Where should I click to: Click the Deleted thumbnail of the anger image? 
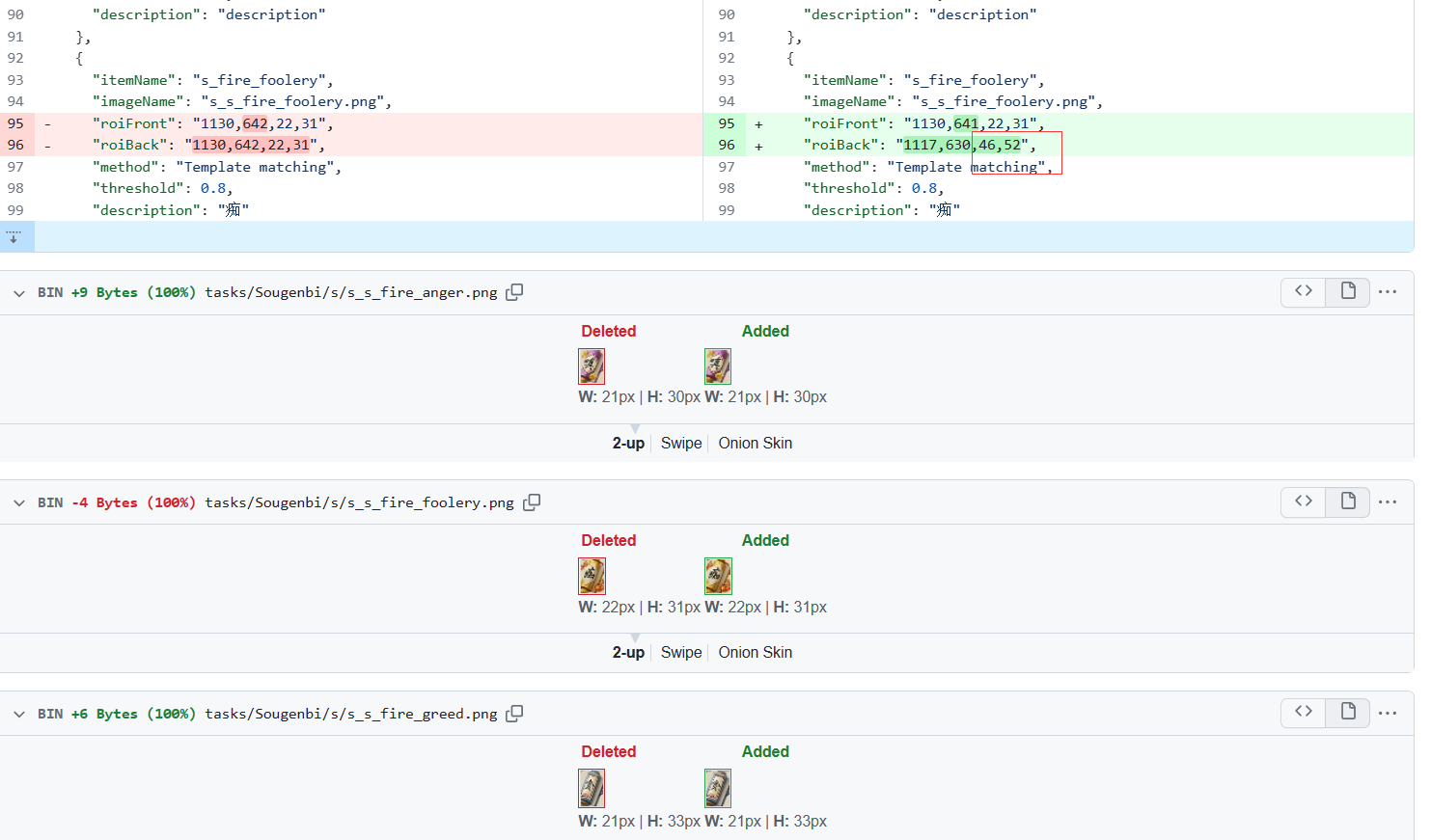pos(592,366)
